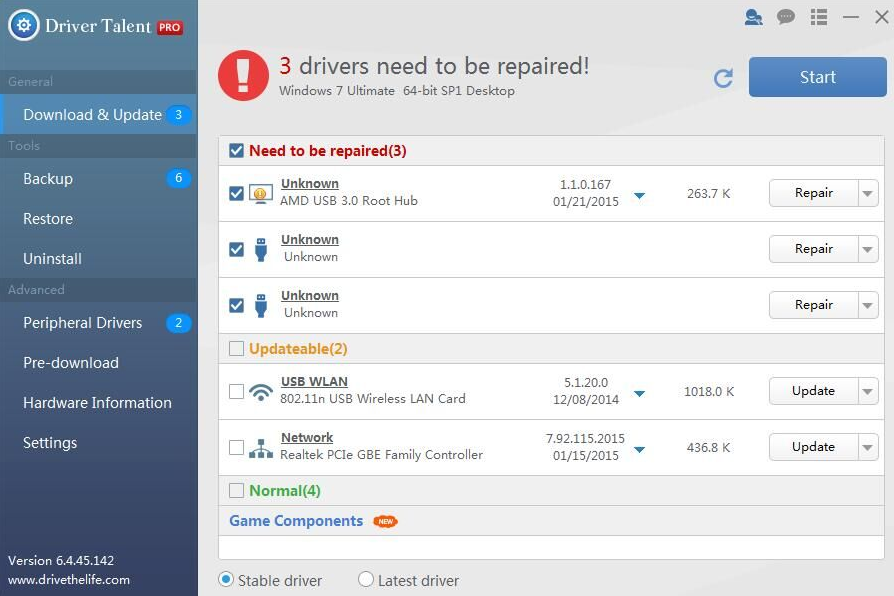Close the Driver Talent window
Image resolution: width=894 pixels, height=596 pixels.
pyautogui.click(x=881, y=17)
